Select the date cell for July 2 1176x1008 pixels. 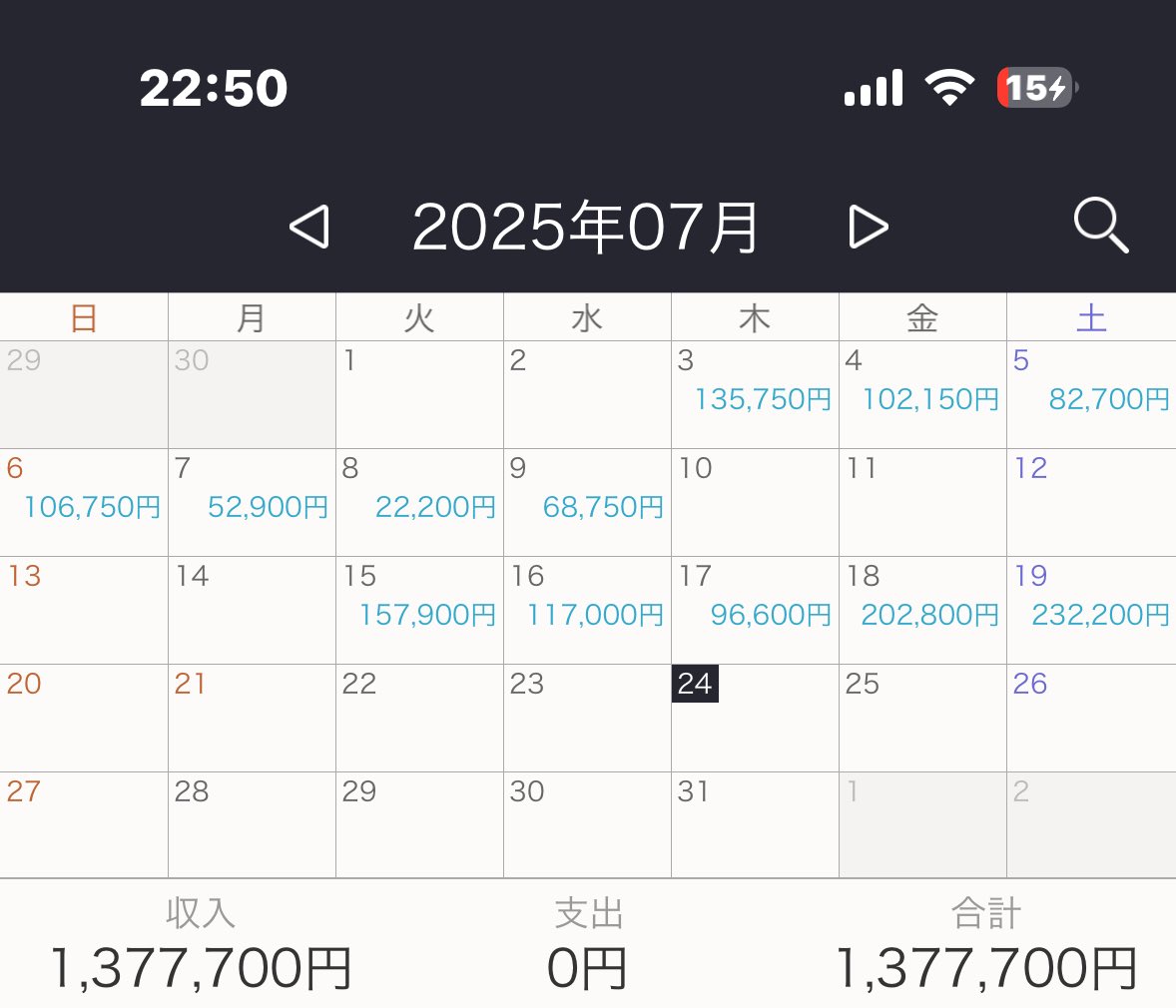[587, 394]
